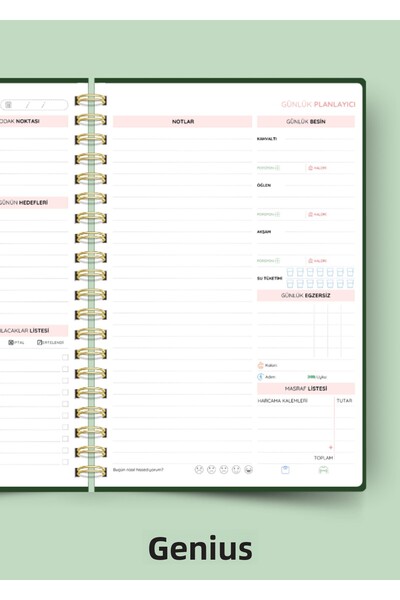
Task: Click the GÜNLÜK PLANLAYICI page title
Action: pyautogui.click(x=318, y=104)
